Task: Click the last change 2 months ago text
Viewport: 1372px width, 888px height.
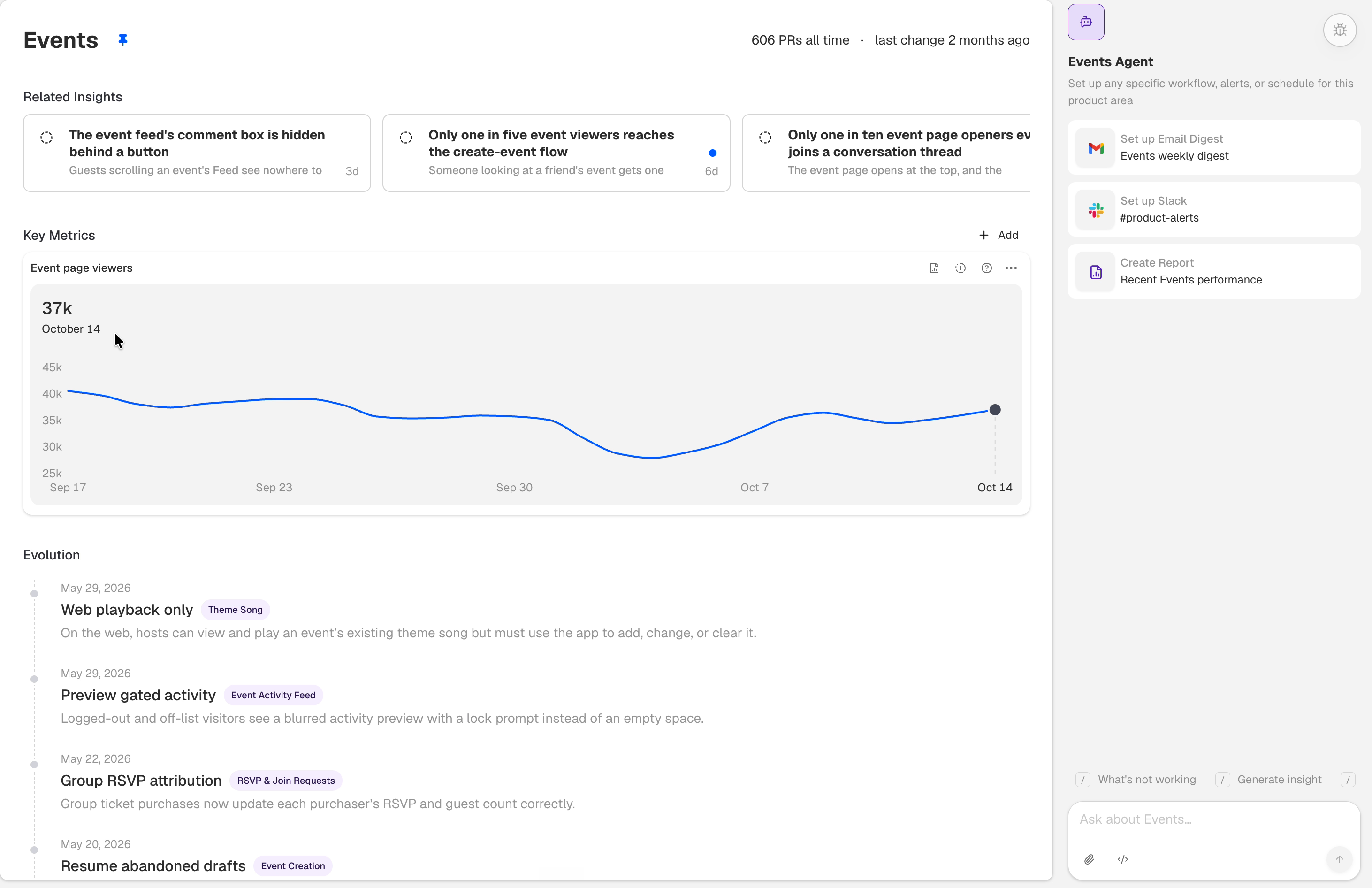Action: tap(952, 40)
